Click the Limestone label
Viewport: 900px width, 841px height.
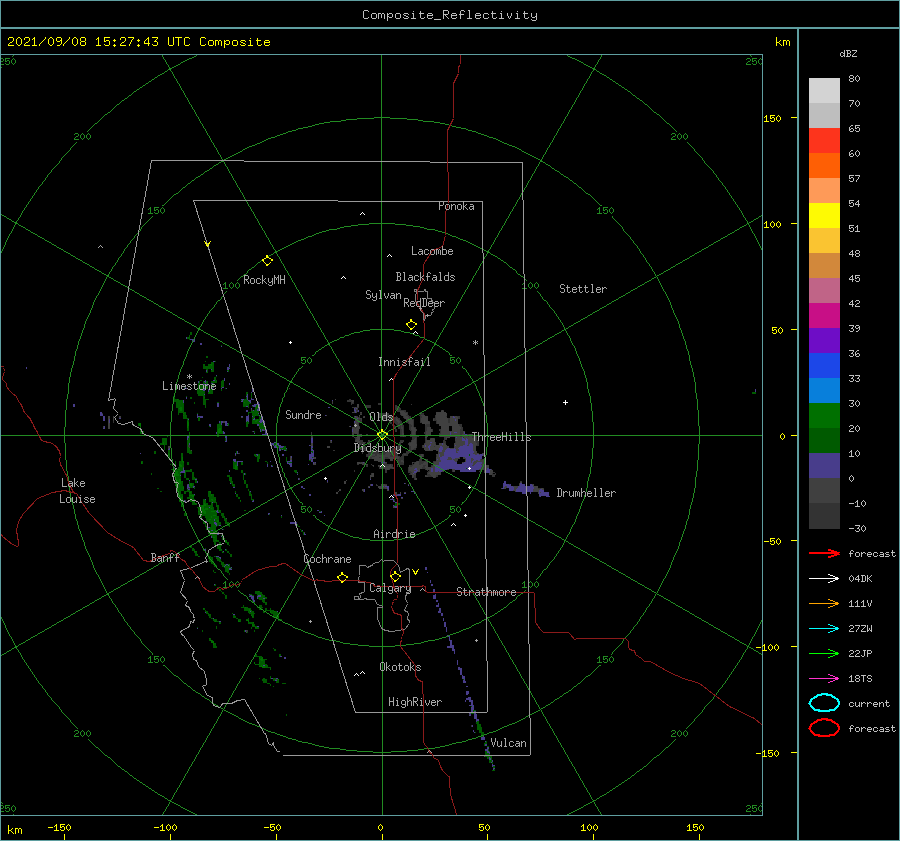click(189, 386)
